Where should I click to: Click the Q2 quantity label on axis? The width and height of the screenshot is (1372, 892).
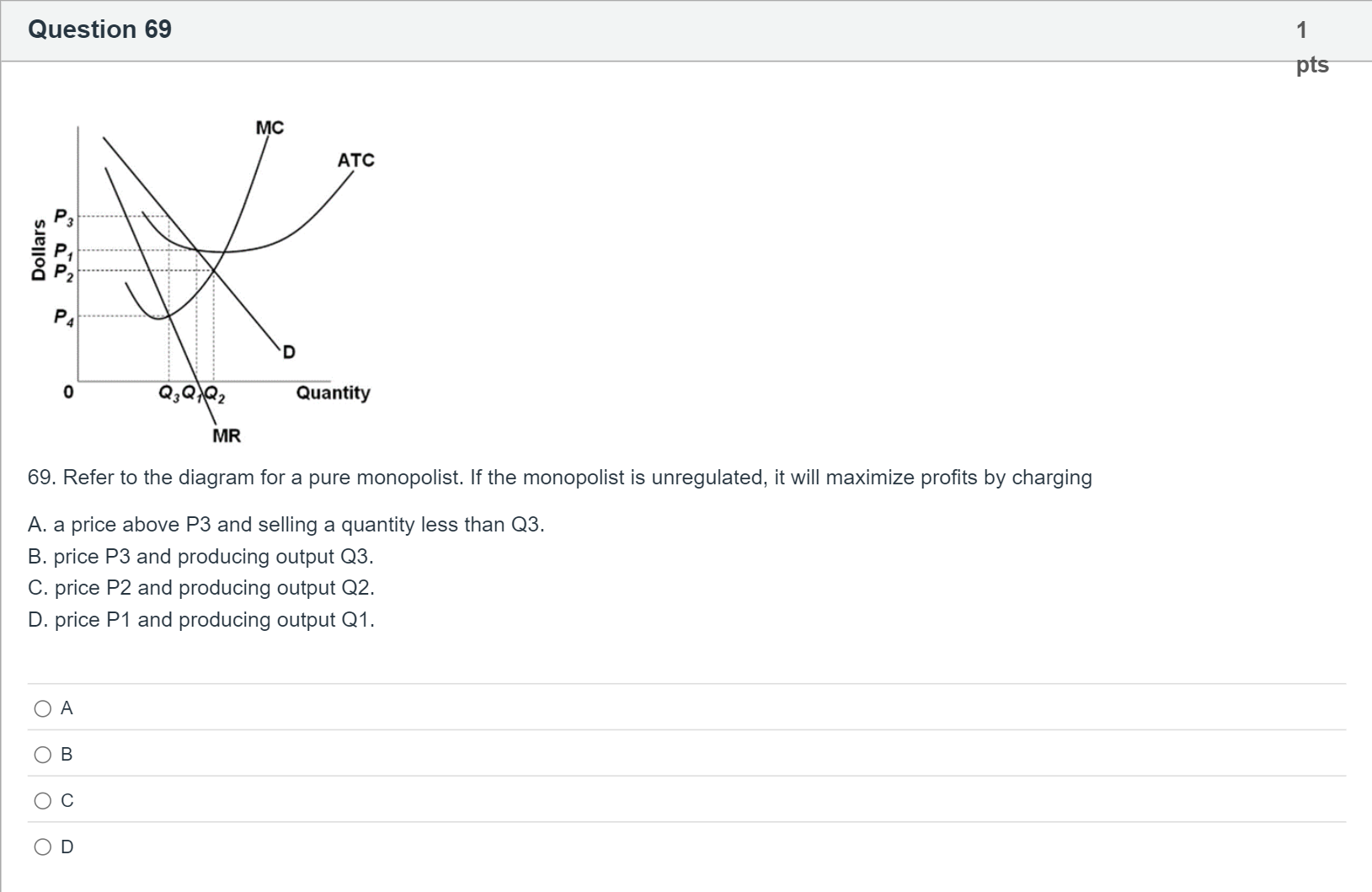pyautogui.click(x=215, y=393)
